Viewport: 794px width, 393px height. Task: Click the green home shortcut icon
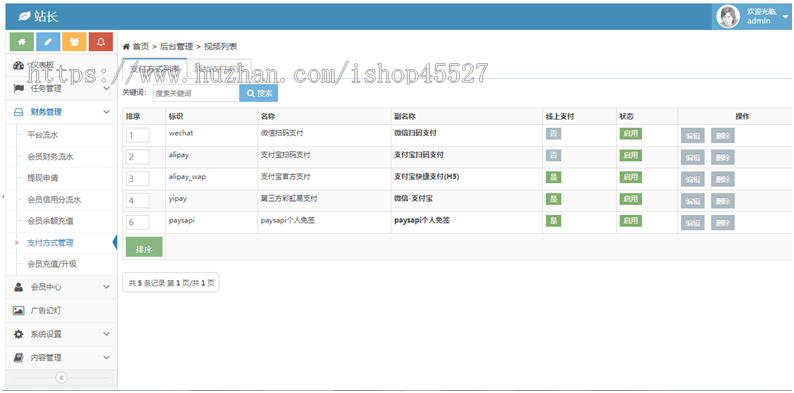22,42
